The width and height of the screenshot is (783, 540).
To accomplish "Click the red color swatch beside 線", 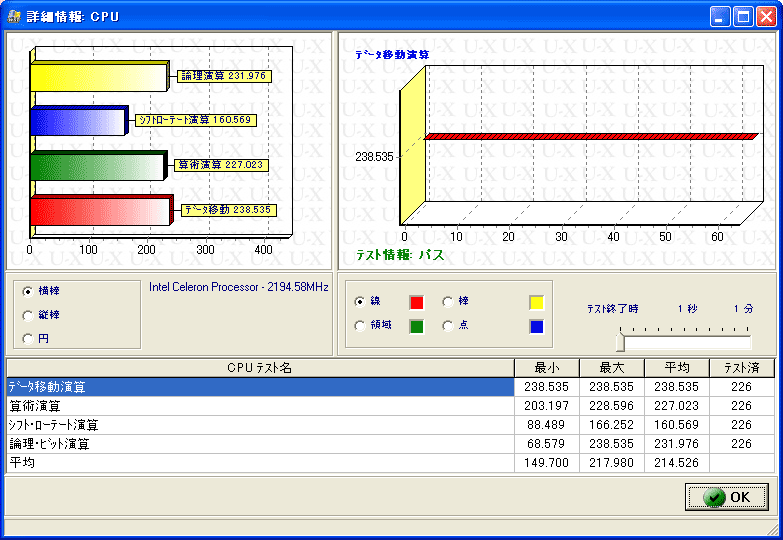I will pos(417,302).
